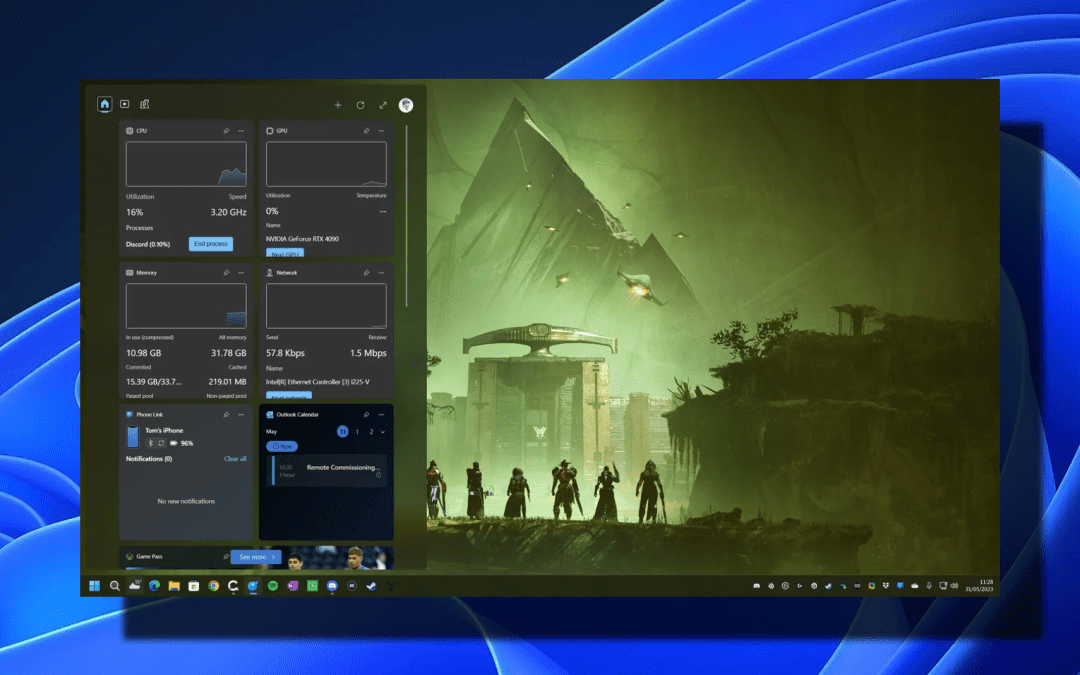Switch to the Watch video tab
Viewport: 1080px width, 675px height.
point(125,104)
